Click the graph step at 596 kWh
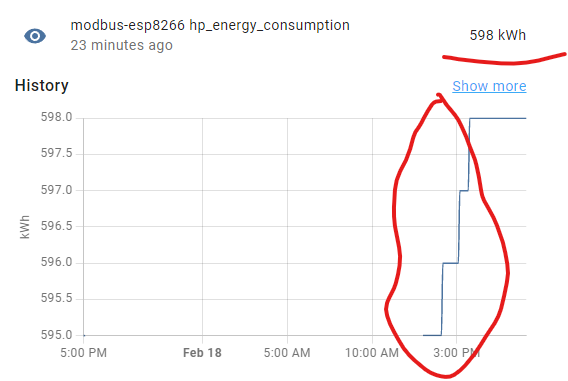This screenshot has height=381, width=568. coord(450,263)
